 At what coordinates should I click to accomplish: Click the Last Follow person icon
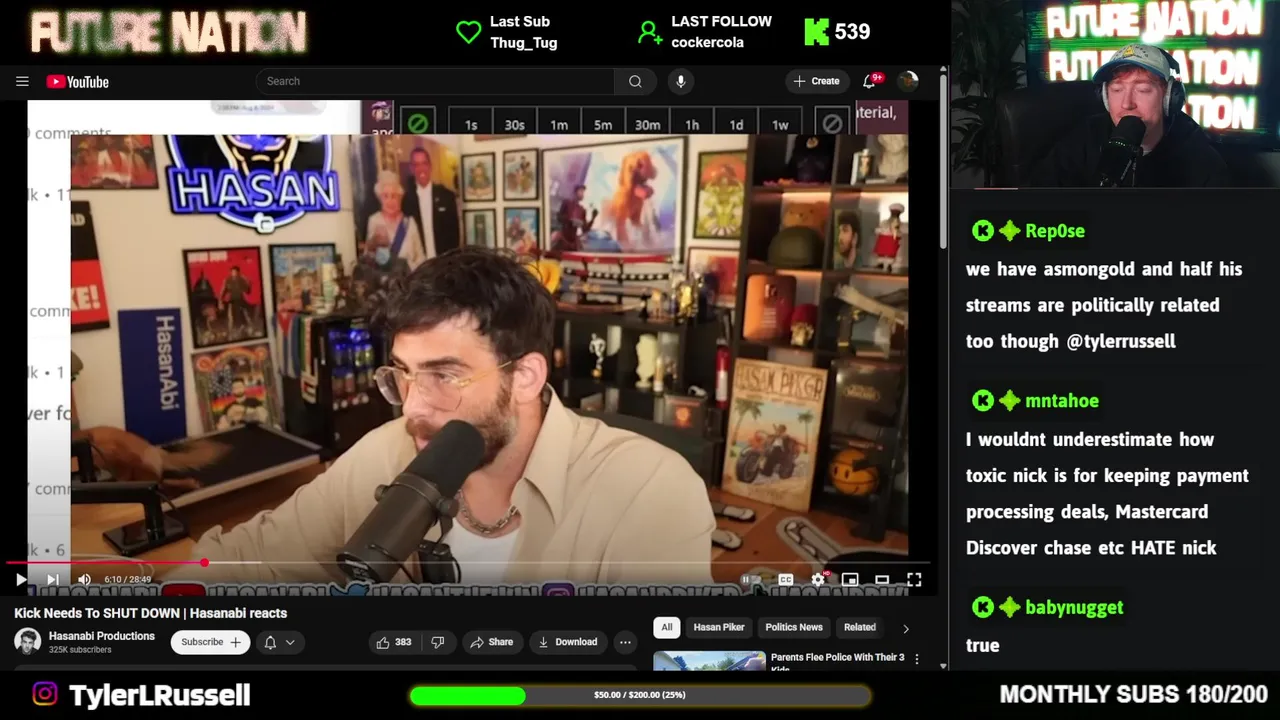point(650,32)
